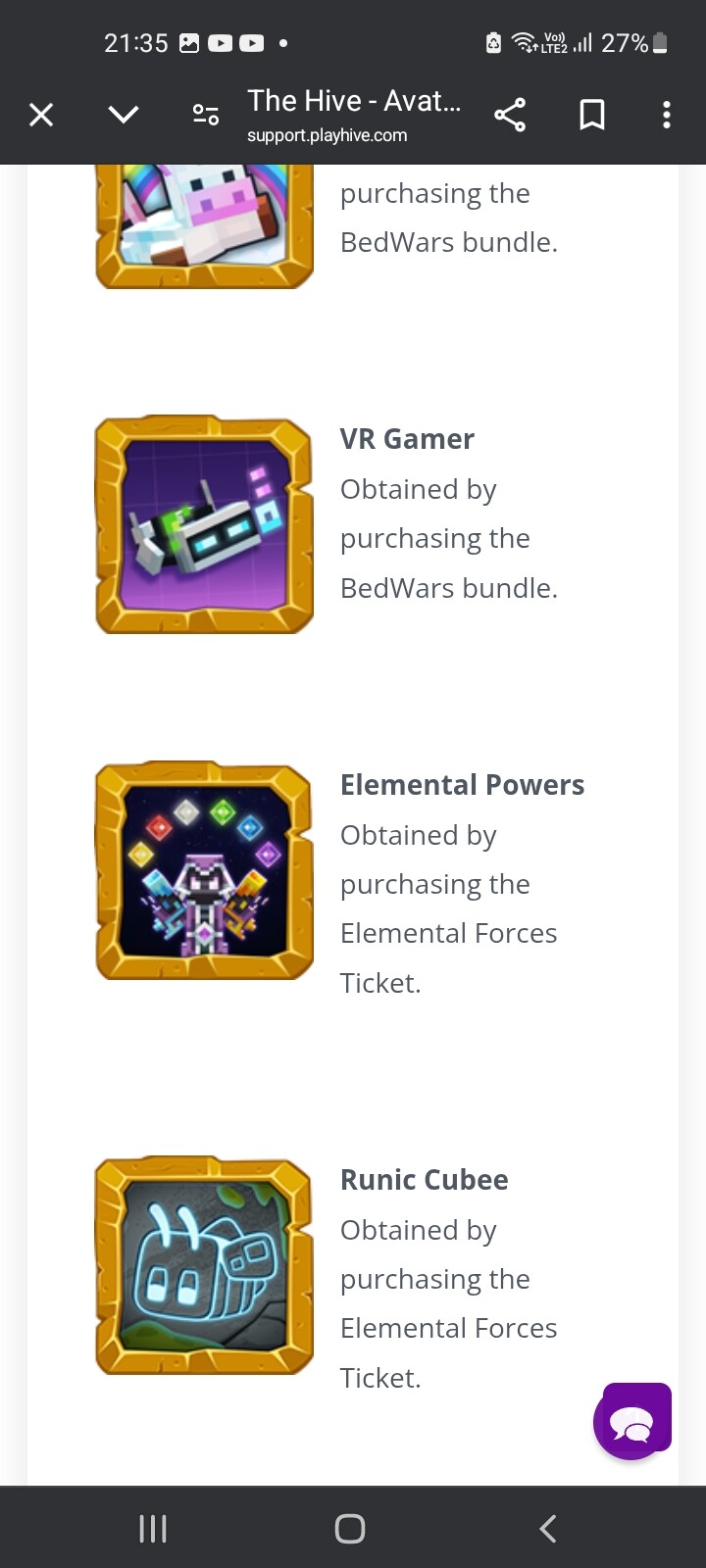Close the browser tab with X icon
Viewport: 706px width, 1568px height.
click(41, 116)
